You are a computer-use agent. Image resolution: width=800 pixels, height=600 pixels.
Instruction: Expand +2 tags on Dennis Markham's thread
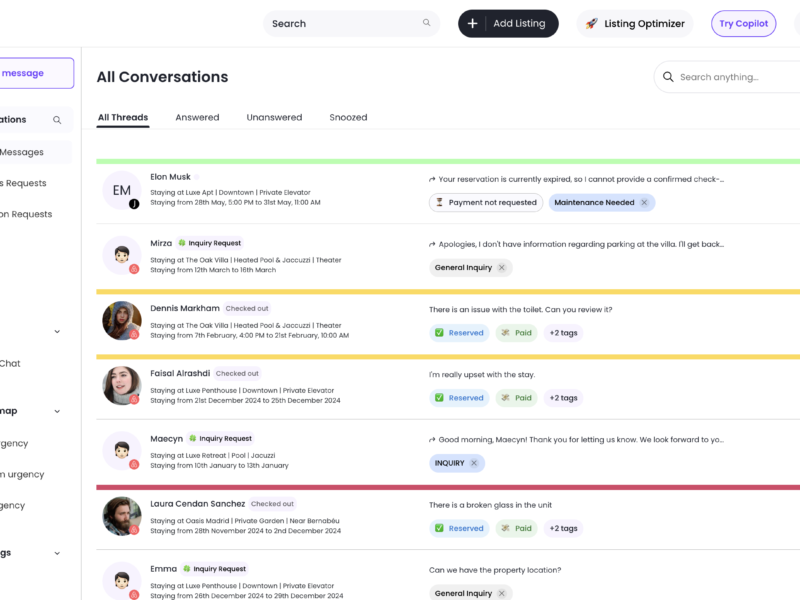[562, 333]
